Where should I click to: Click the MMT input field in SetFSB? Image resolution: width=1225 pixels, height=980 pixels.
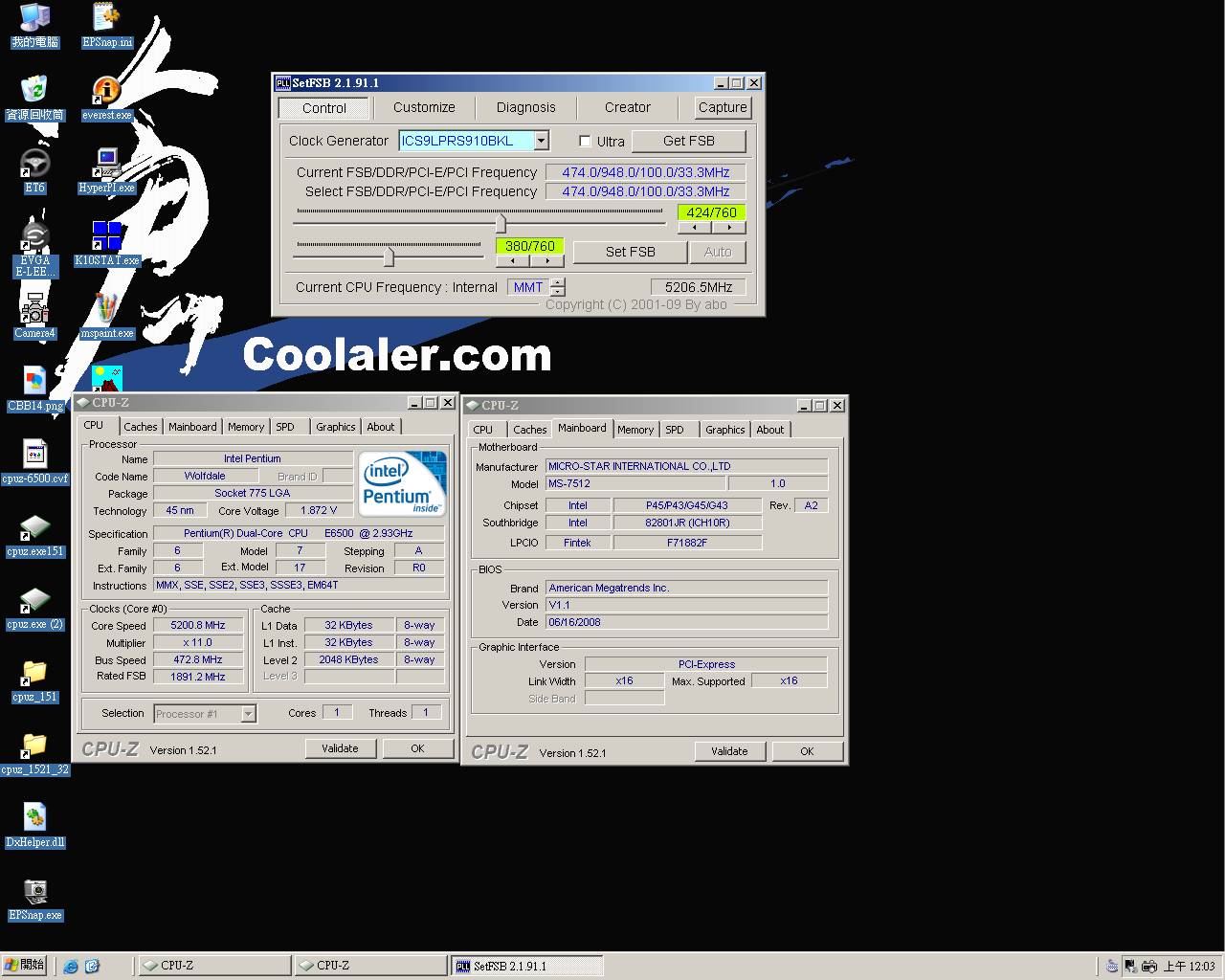528,287
